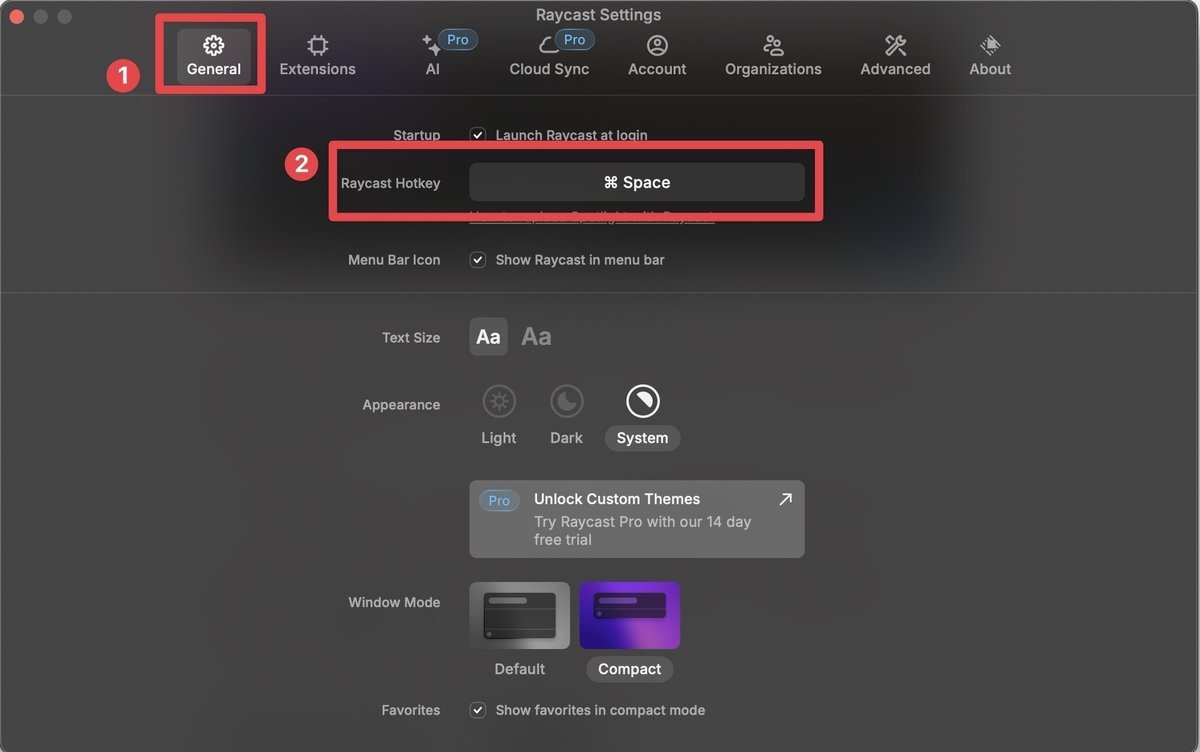This screenshot has height=752, width=1200.
Task: Open the AI settings tab
Action: click(x=432, y=56)
